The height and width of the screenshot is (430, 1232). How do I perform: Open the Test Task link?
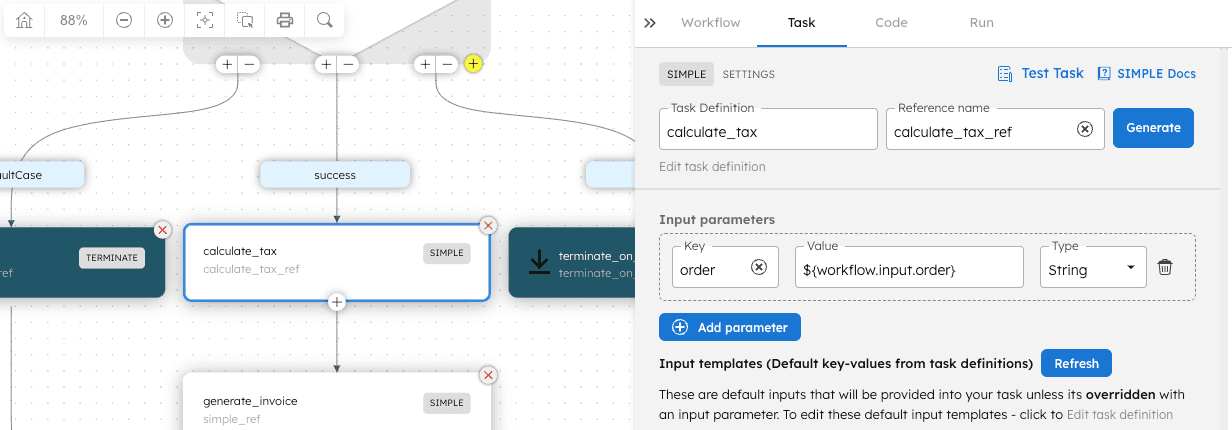point(1041,73)
